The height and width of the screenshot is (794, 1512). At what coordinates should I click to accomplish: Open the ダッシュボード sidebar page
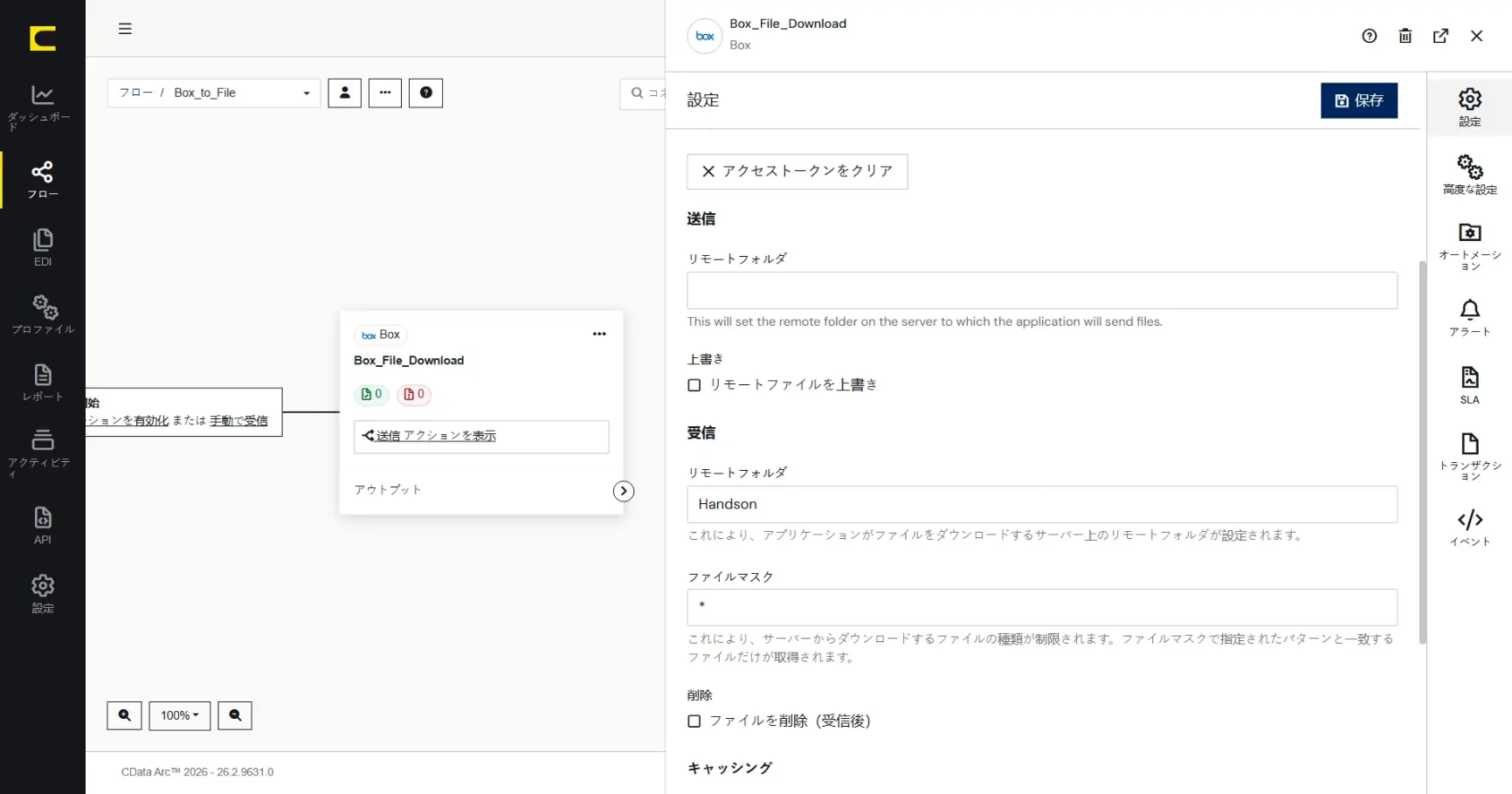42,107
